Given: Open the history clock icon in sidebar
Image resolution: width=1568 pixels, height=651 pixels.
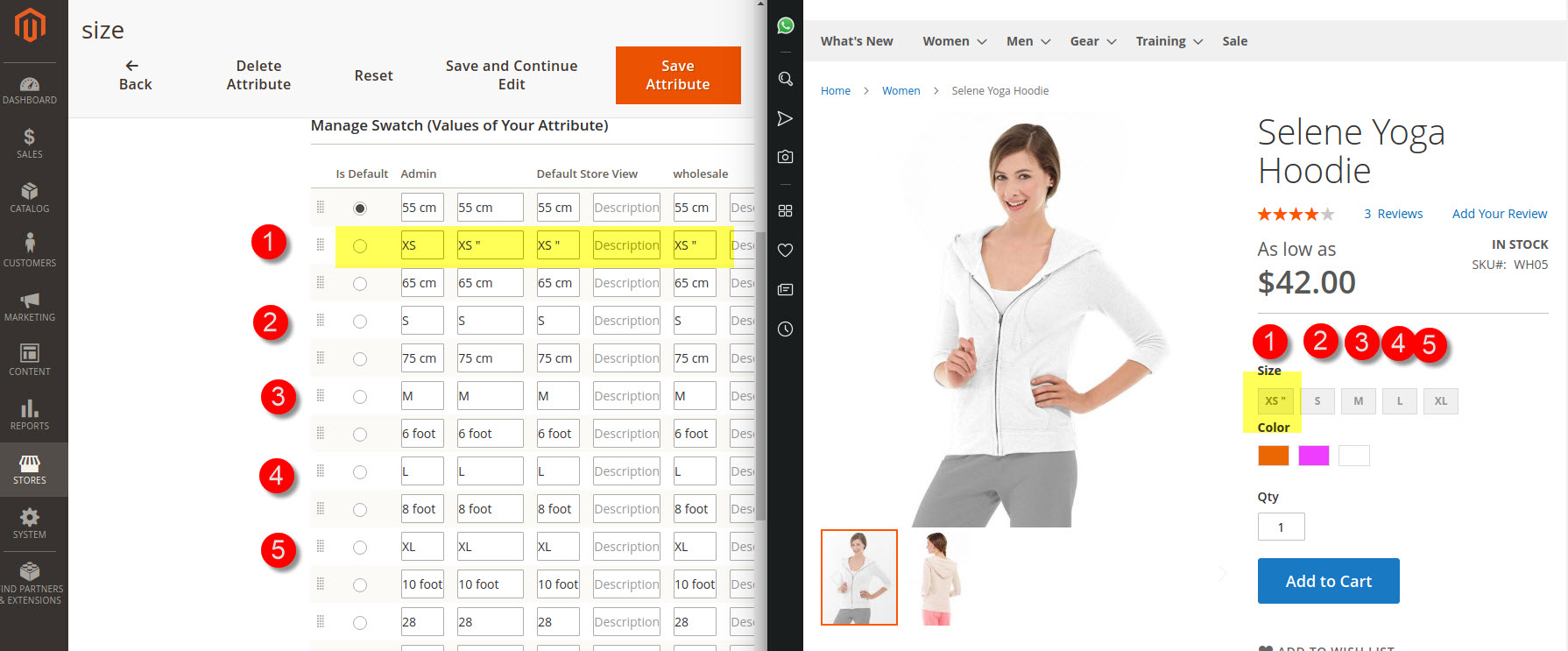Looking at the screenshot, I should [786, 329].
